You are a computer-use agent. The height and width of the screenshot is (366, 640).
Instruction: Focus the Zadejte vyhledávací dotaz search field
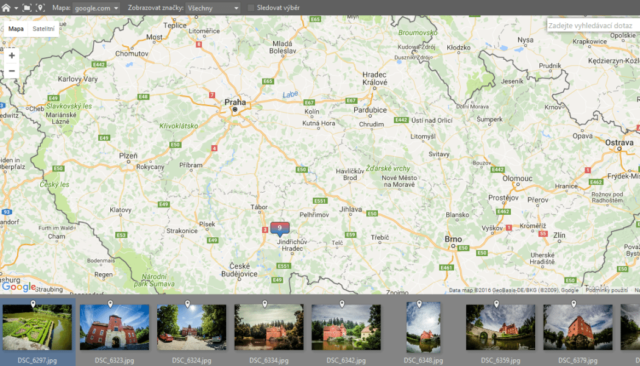[x=593, y=25]
